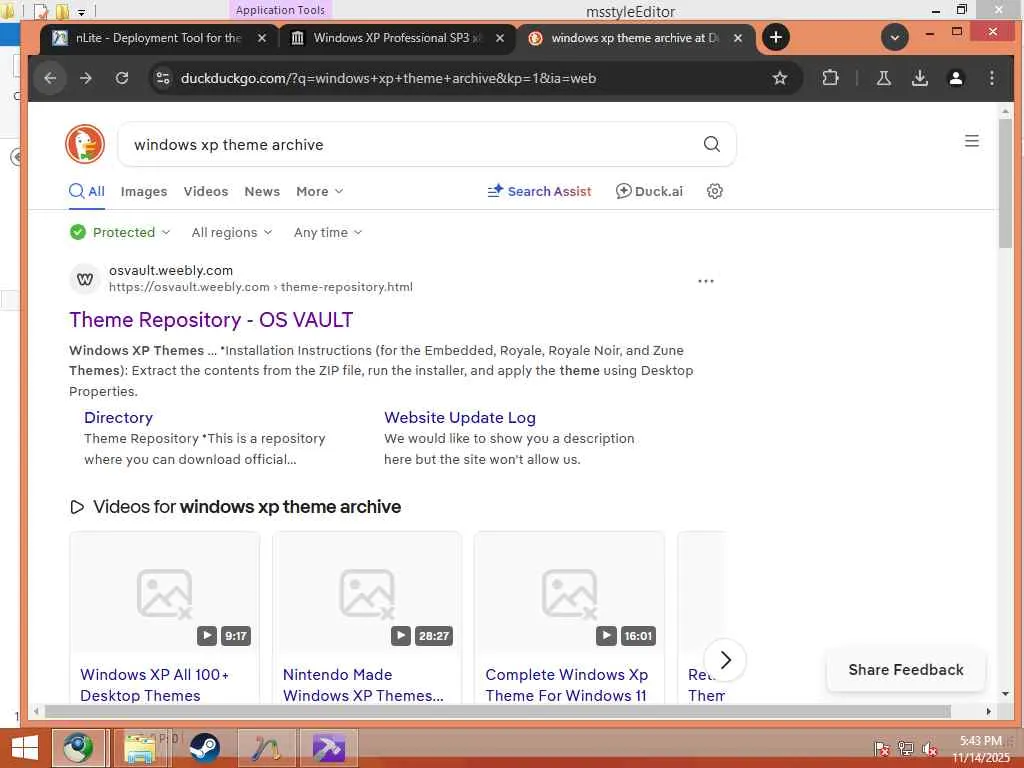
Task: Open the search settings gear
Action: pyautogui.click(x=714, y=191)
